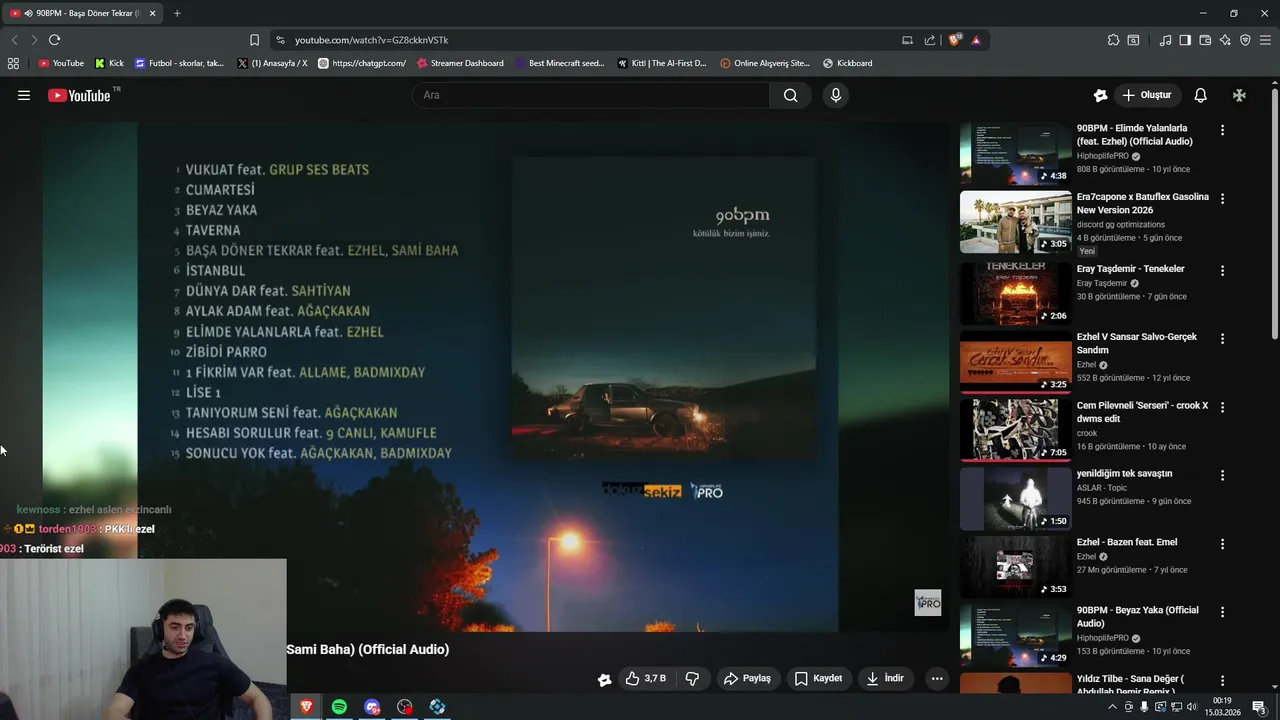The width and height of the screenshot is (1280, 720).
Task: Click the search magnifier button
Action: point(791,95)
